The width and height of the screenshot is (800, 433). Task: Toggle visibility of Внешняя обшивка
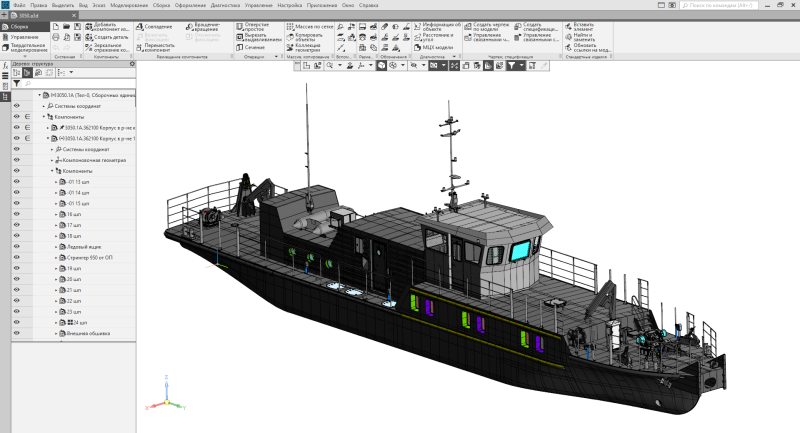16,334
